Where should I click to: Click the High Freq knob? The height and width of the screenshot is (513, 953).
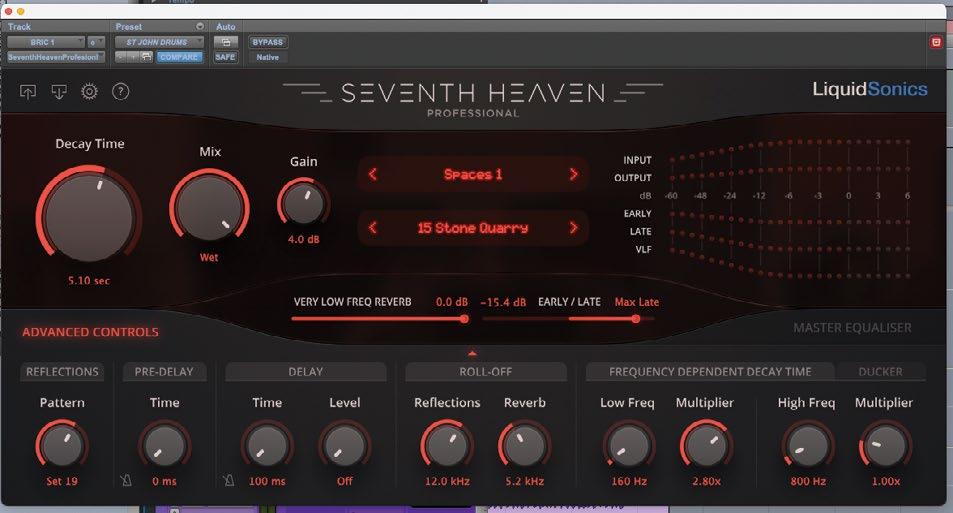[808, 447]
